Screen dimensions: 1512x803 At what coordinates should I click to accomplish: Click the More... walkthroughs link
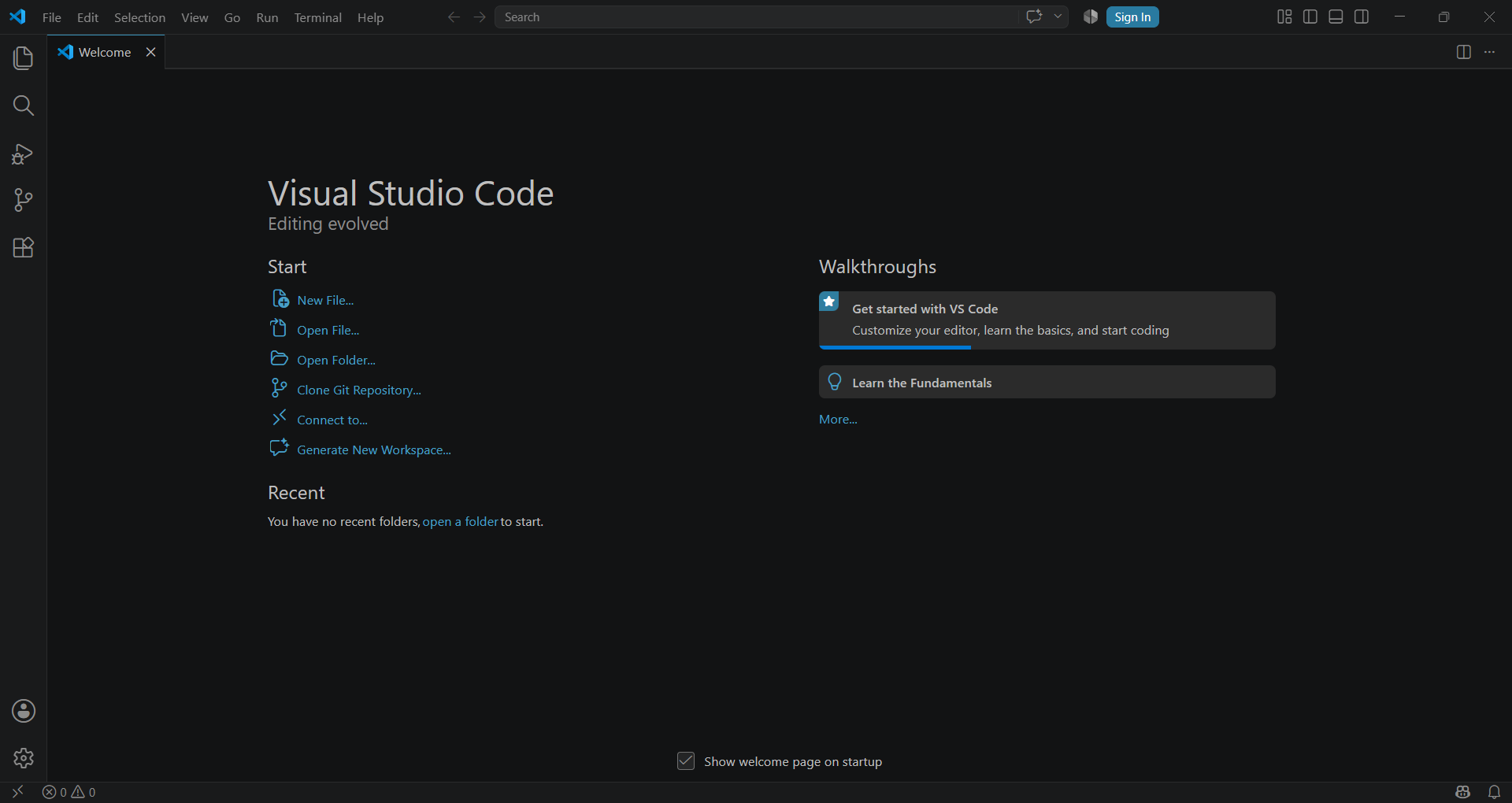click(x=838, y=420)
